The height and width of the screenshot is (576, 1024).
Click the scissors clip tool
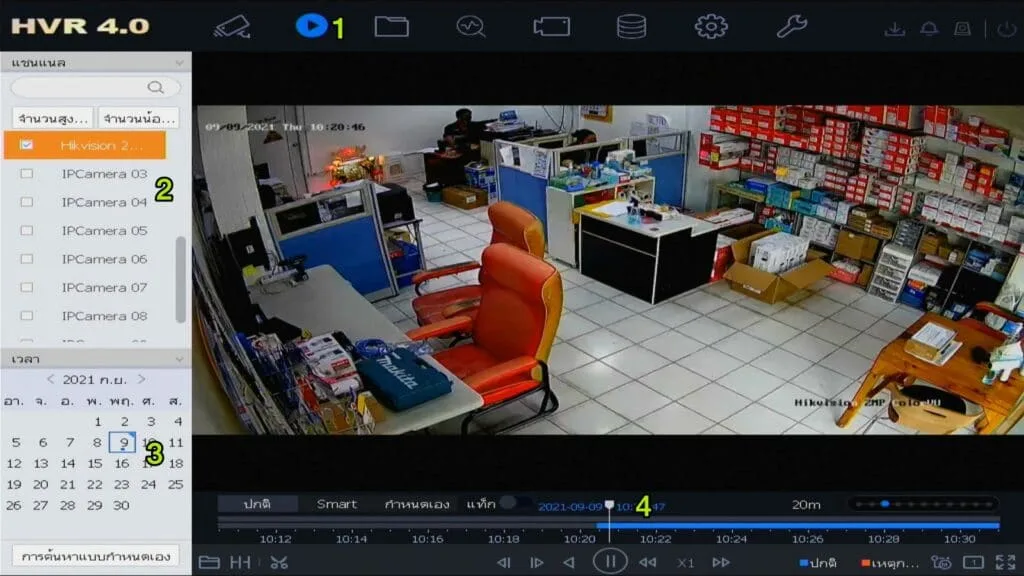click(279, 562)
